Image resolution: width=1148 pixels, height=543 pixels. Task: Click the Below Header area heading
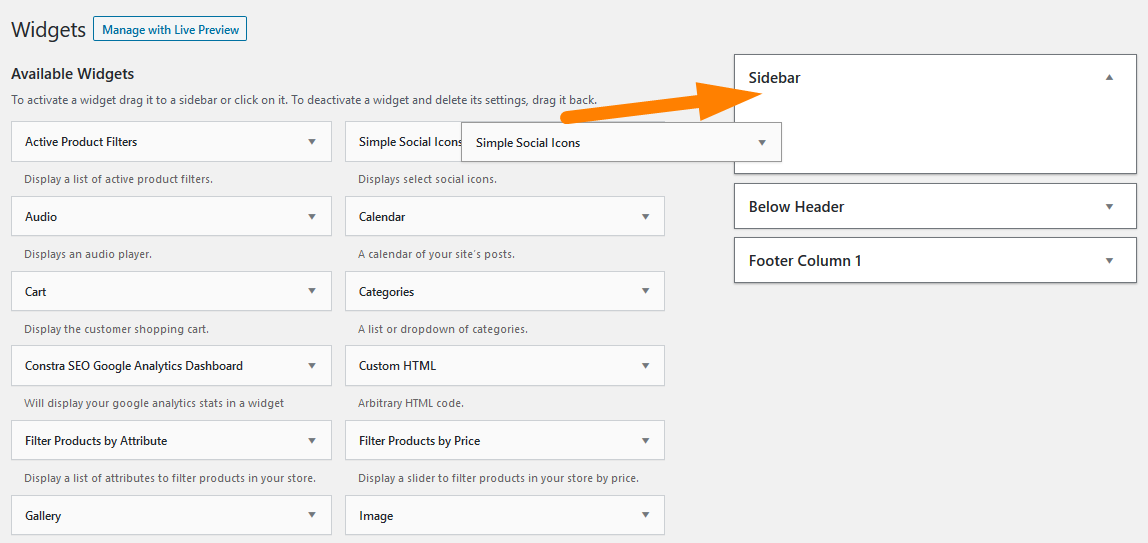click(x=797, y=207)
